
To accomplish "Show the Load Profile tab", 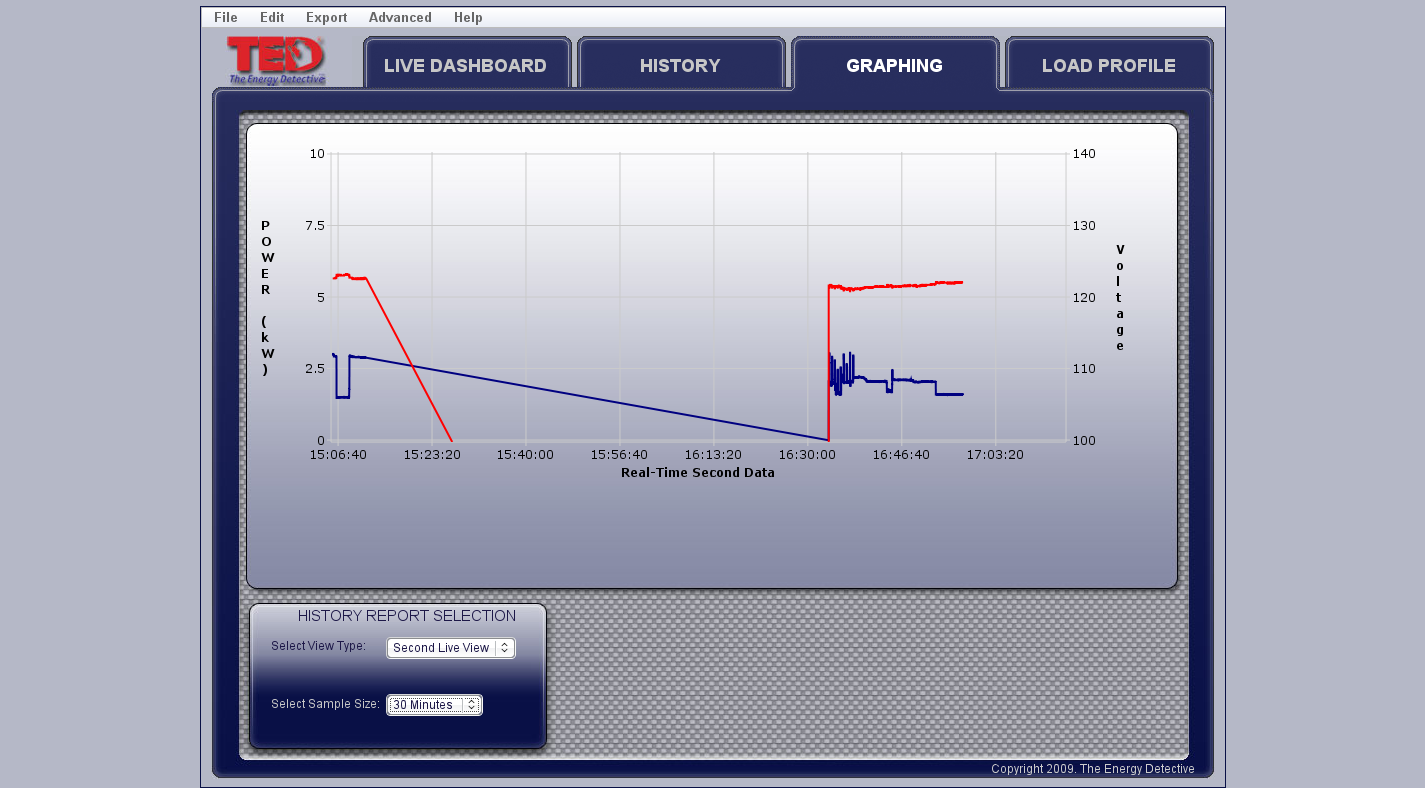I will 1108,66.
